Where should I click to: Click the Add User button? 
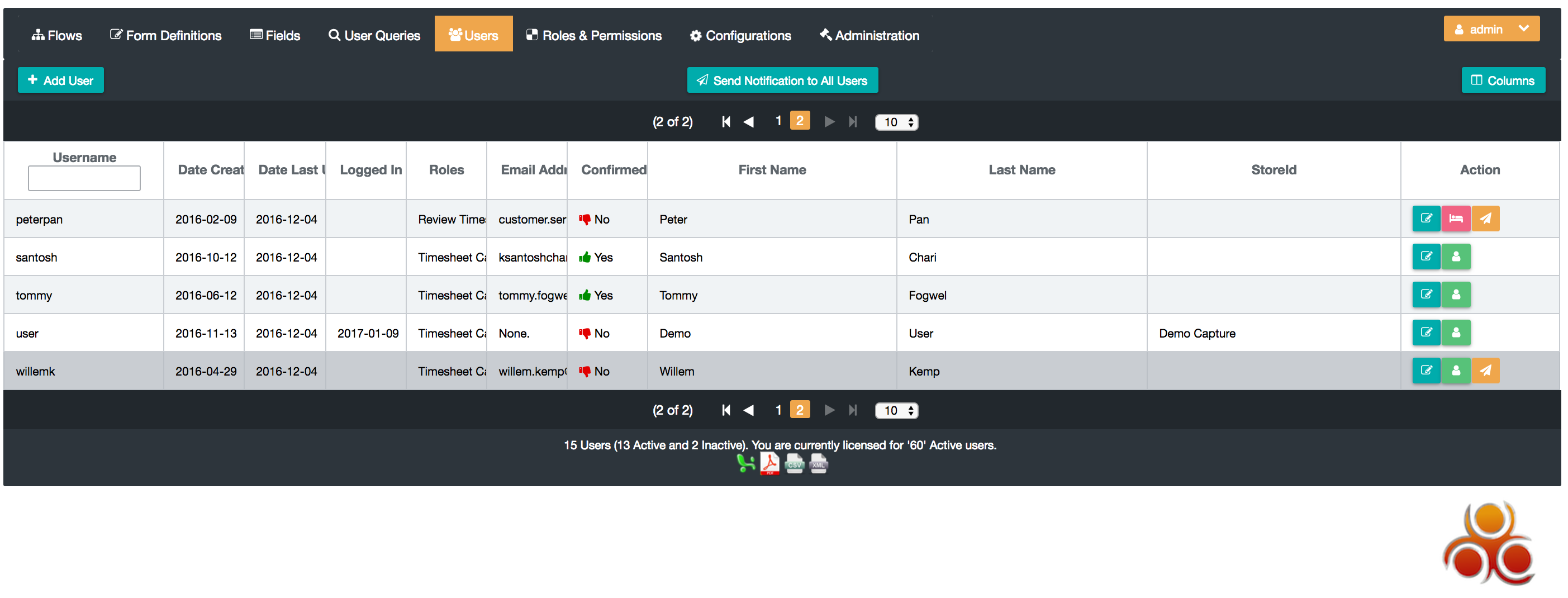click(x=61, y=80)
